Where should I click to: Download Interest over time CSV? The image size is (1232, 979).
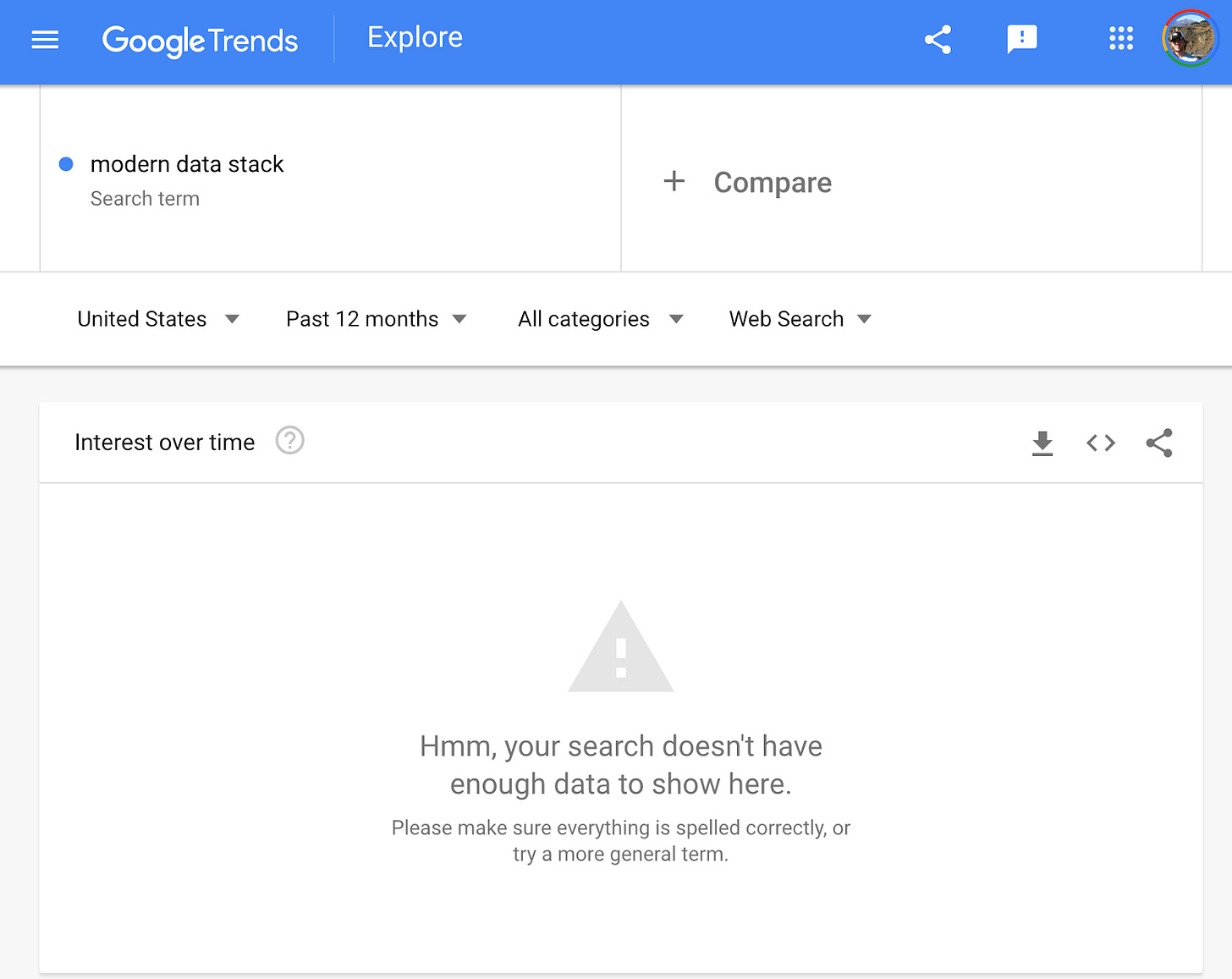tap(1042, 443)
